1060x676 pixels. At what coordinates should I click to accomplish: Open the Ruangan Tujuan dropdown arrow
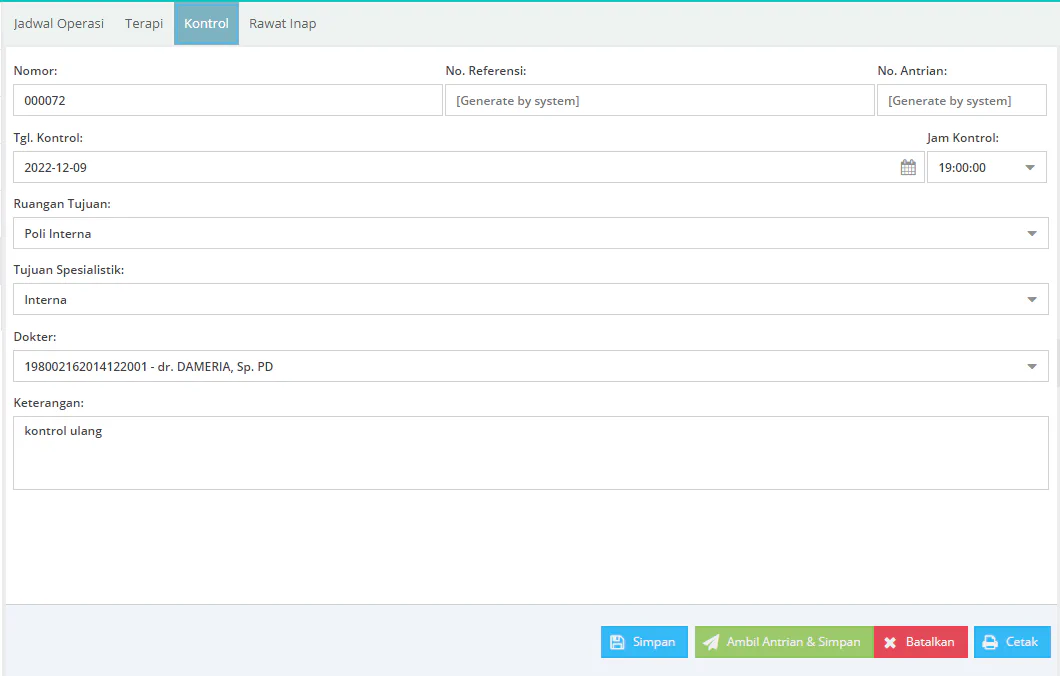(x=1032, y=233)
